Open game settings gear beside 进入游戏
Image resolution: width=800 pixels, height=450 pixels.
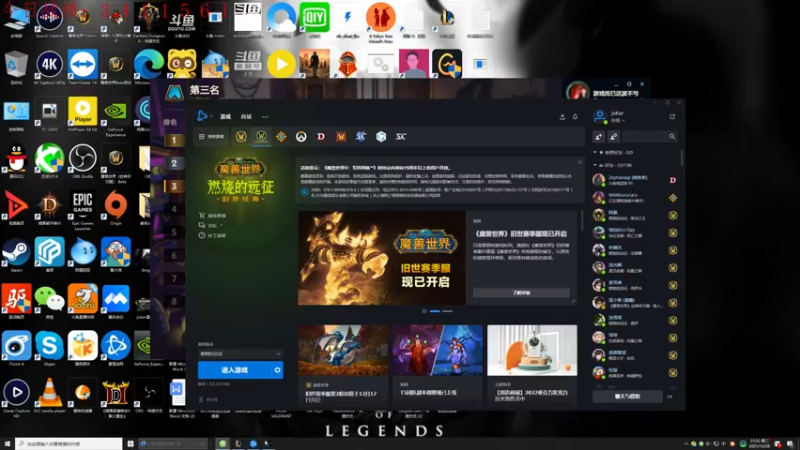[277, 370]
